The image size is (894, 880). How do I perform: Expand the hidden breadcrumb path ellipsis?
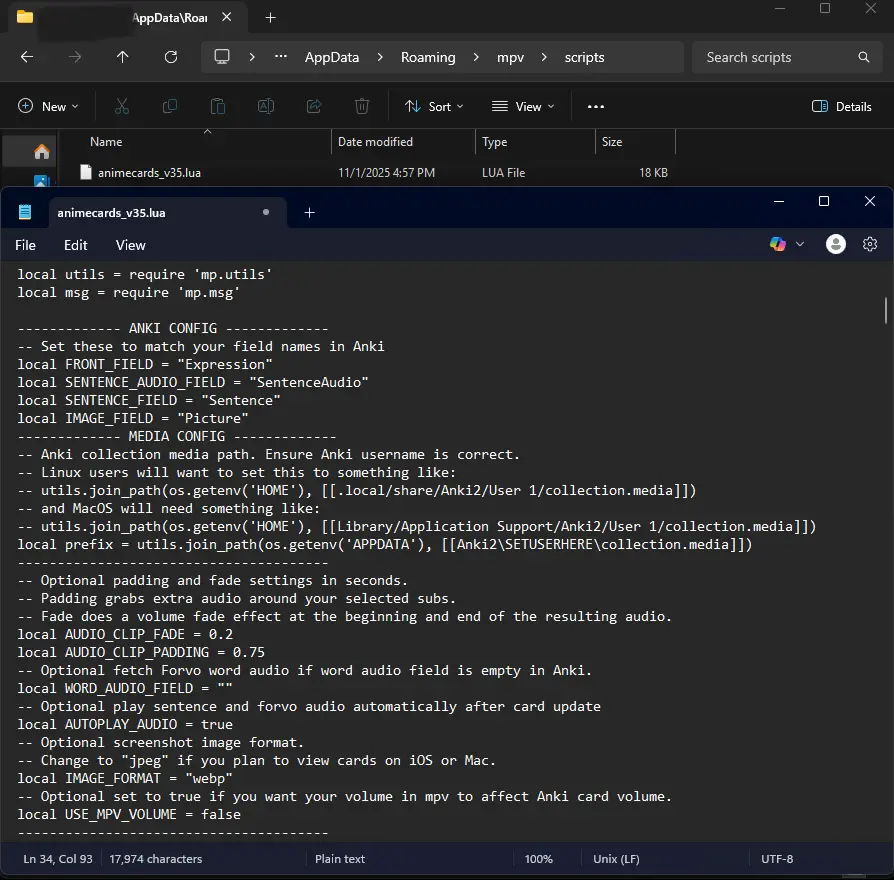pyautogui.click(x=281, y=57)
